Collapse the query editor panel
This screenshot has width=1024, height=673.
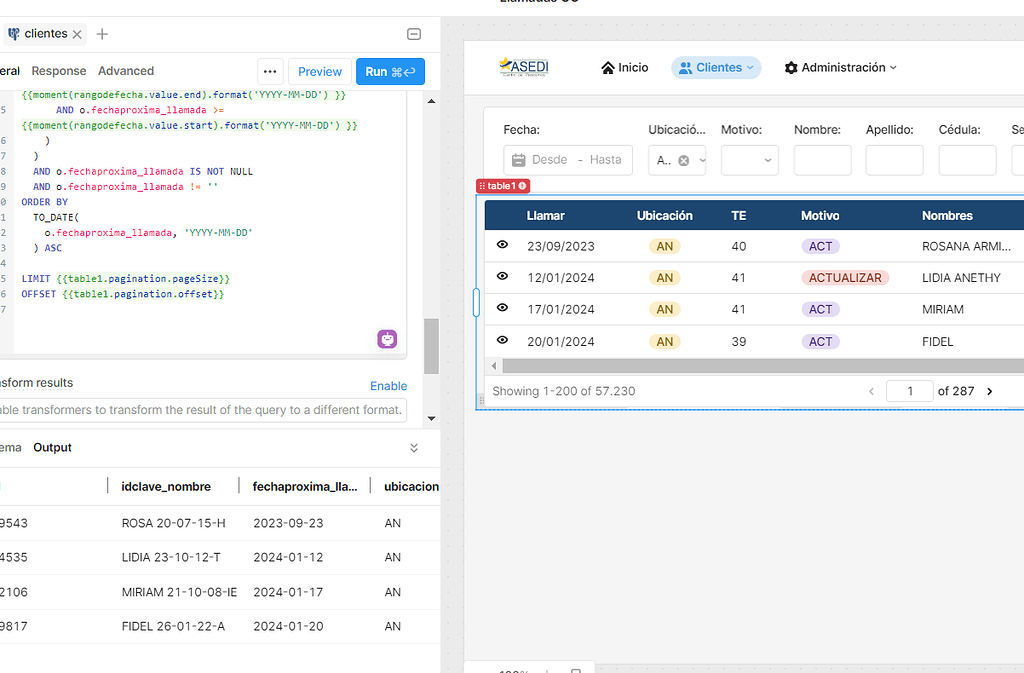click(x=414, y=34)
